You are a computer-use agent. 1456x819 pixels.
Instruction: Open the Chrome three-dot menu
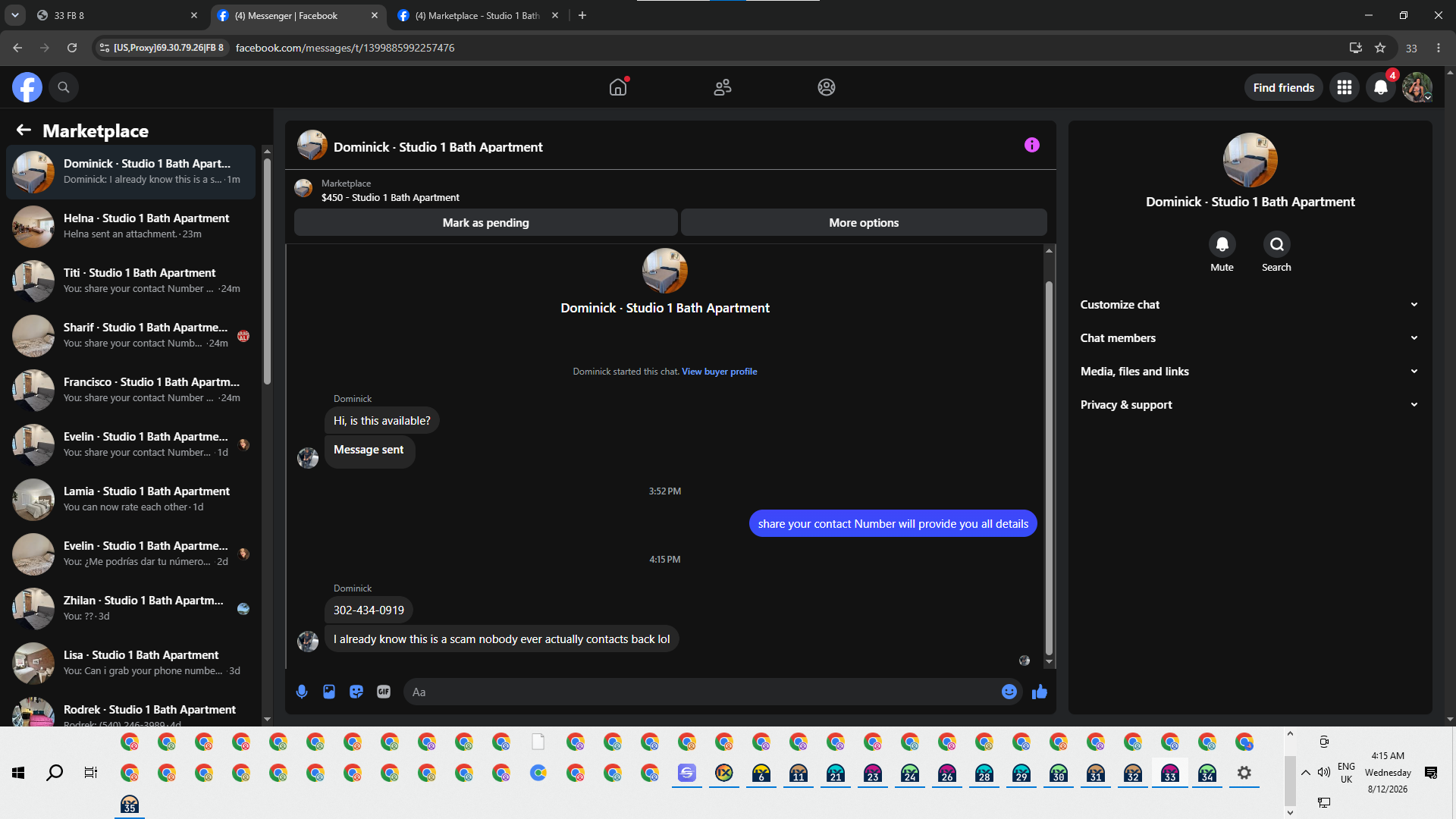click(1439, 48)
